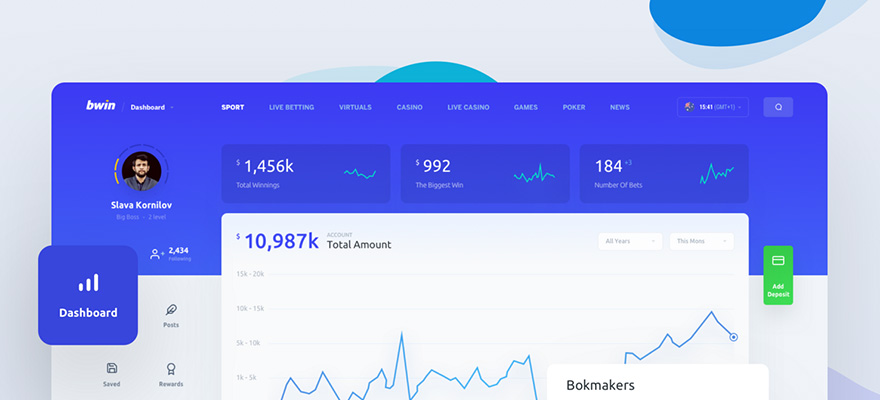
Task: Open the Posts feather icon
Action: 171,310
